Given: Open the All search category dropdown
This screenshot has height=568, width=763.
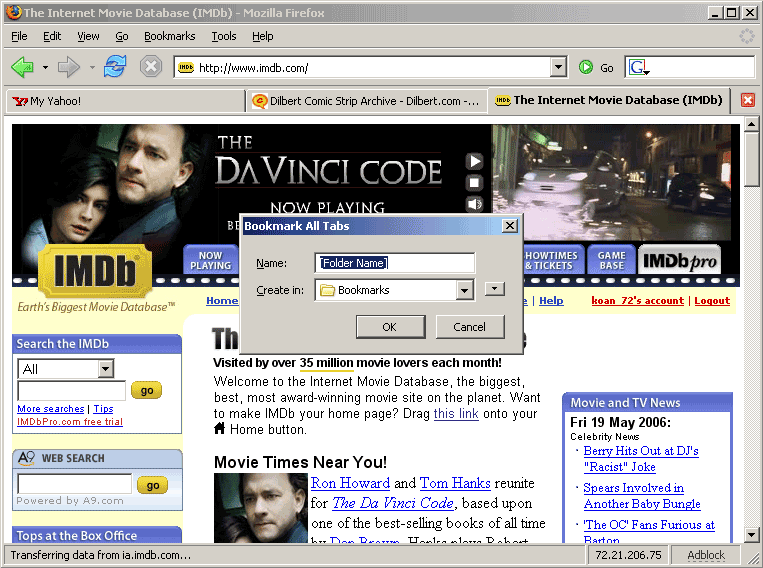Looking at the screenshot, I should [x=106, y=368].
